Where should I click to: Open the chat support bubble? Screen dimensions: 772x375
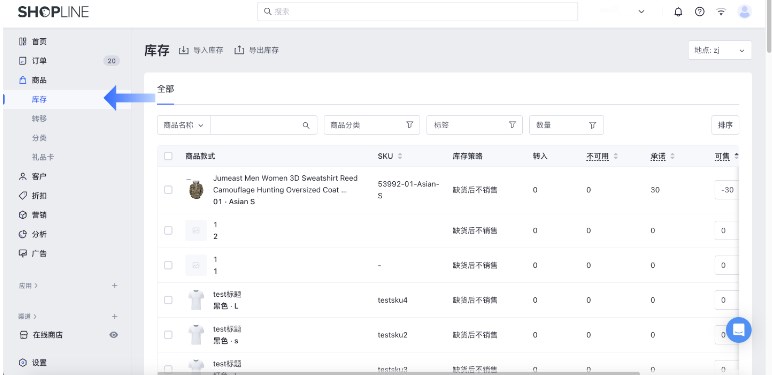(739, 330)
